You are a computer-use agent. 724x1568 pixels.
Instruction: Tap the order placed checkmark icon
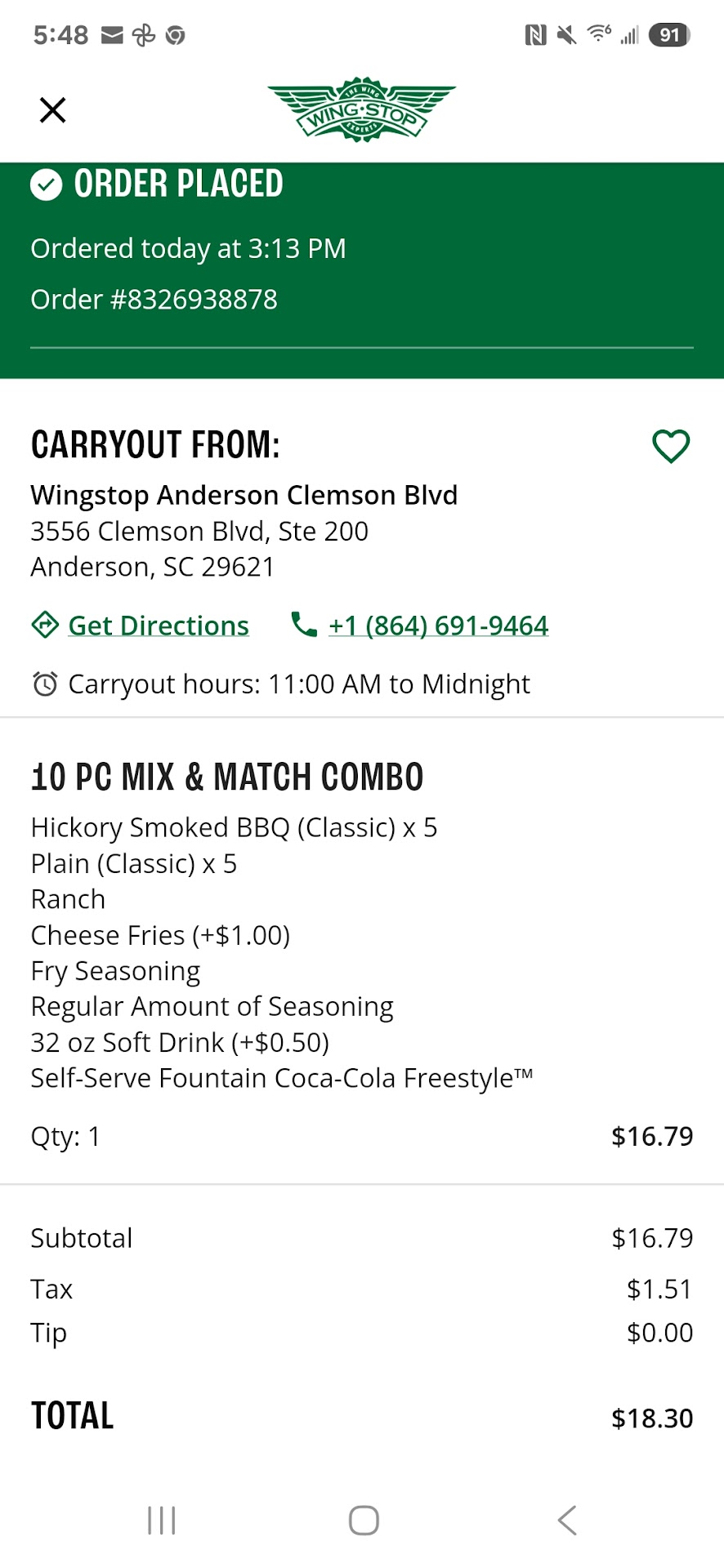tap(47, 185)
